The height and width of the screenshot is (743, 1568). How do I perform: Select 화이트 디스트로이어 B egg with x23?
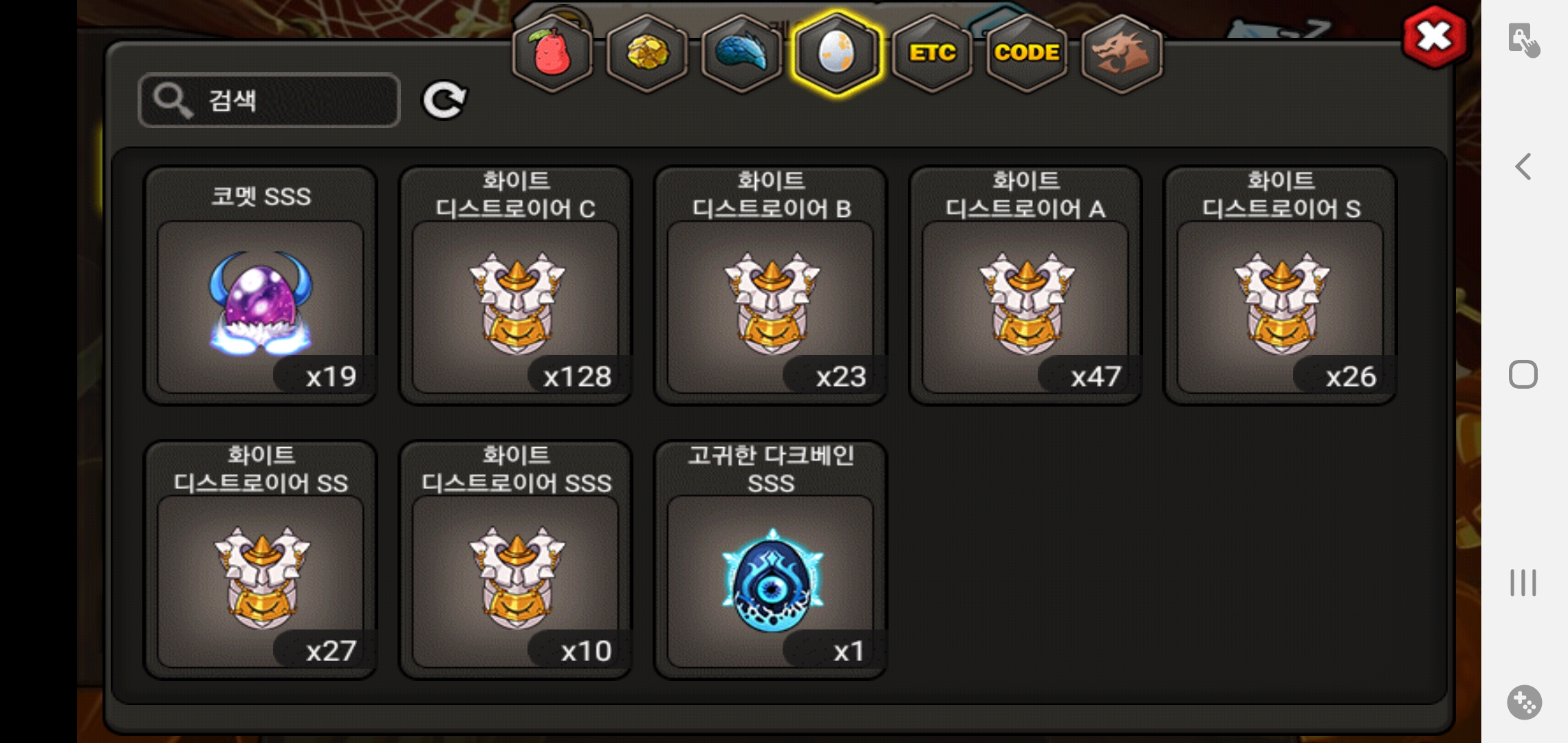tap(771, 286)
